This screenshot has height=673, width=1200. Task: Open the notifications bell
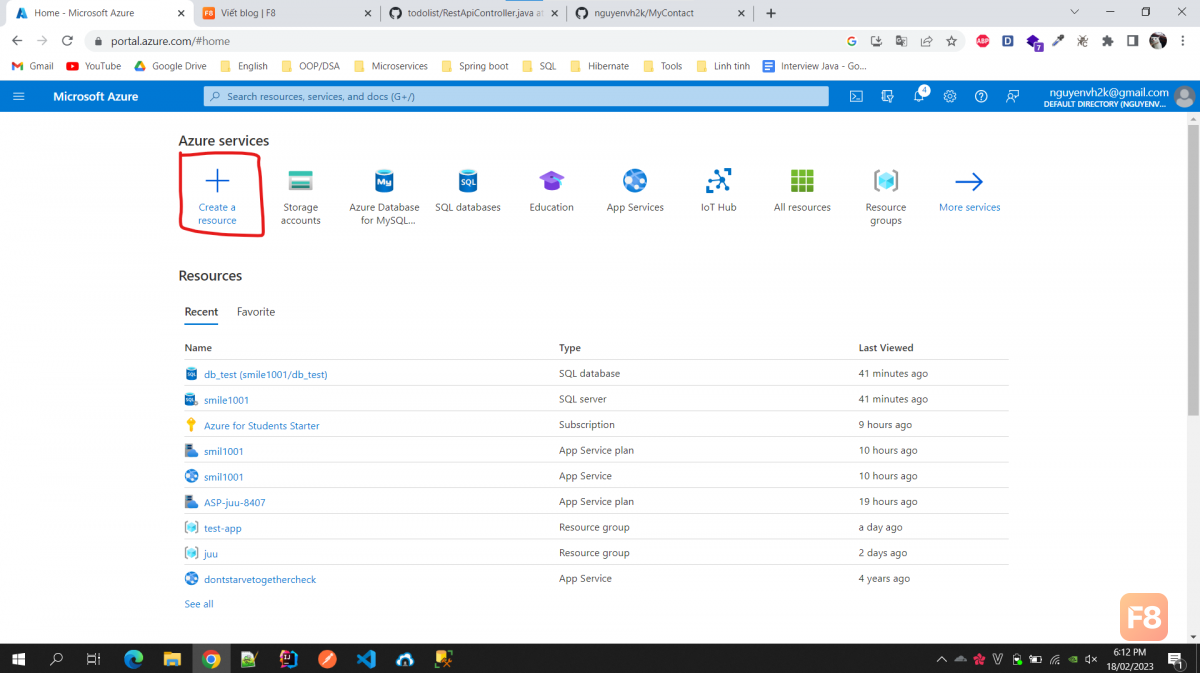coord(918,96)
